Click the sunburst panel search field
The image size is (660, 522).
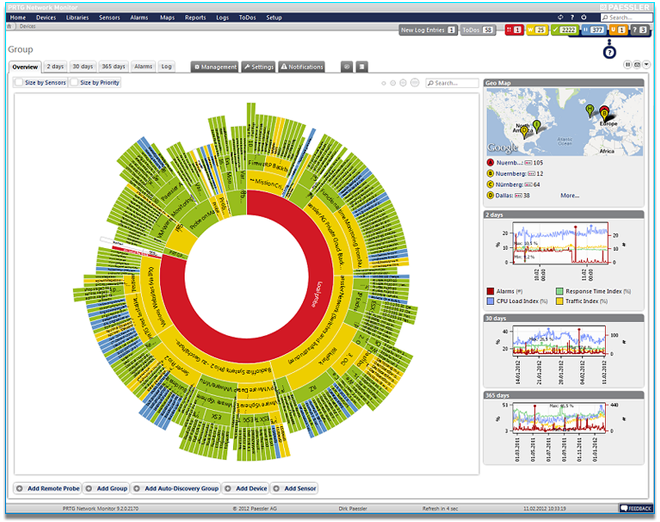[453, 83]
